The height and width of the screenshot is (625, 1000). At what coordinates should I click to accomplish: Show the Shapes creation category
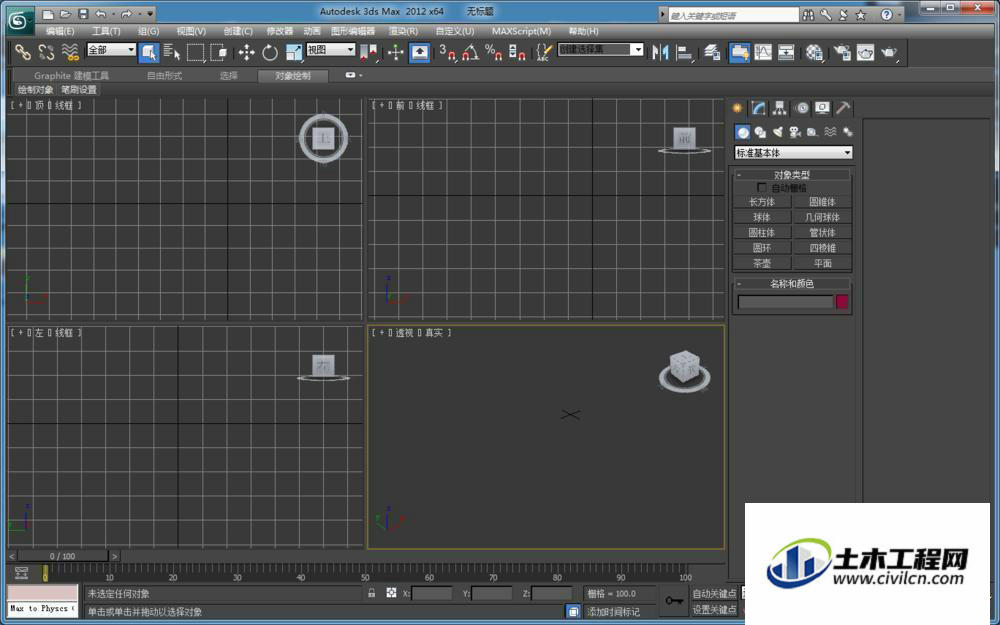tap(760, 132)
